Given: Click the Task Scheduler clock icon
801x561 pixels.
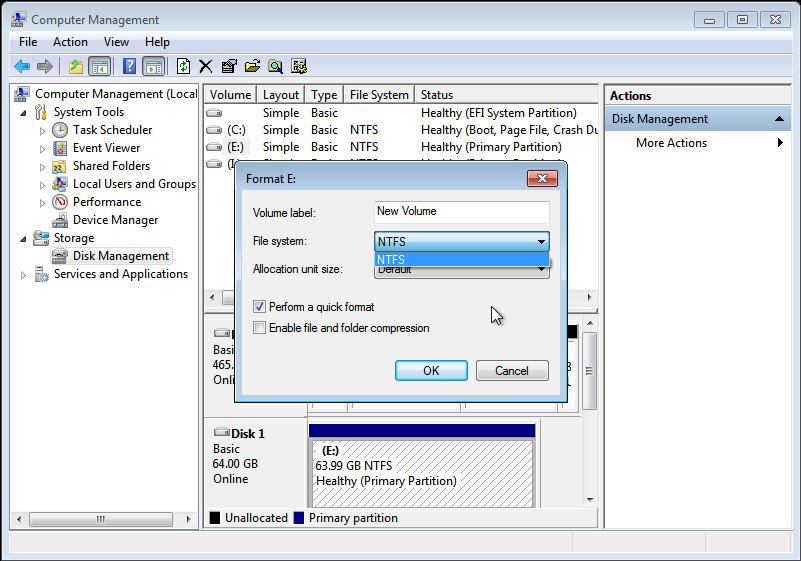Looking at the screenshot, I should 60,130.
